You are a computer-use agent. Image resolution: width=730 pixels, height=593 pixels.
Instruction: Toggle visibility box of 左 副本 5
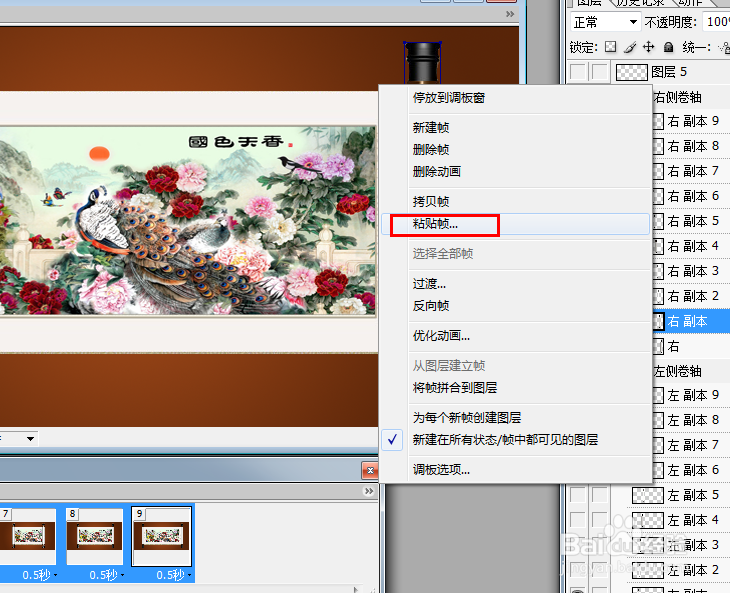(x=578, y=495)
